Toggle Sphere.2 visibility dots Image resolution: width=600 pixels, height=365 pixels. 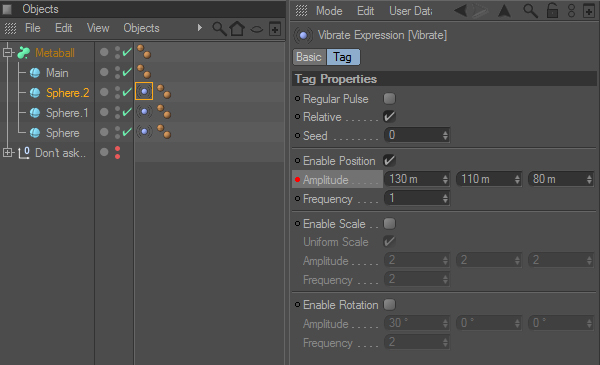[117, 92]
